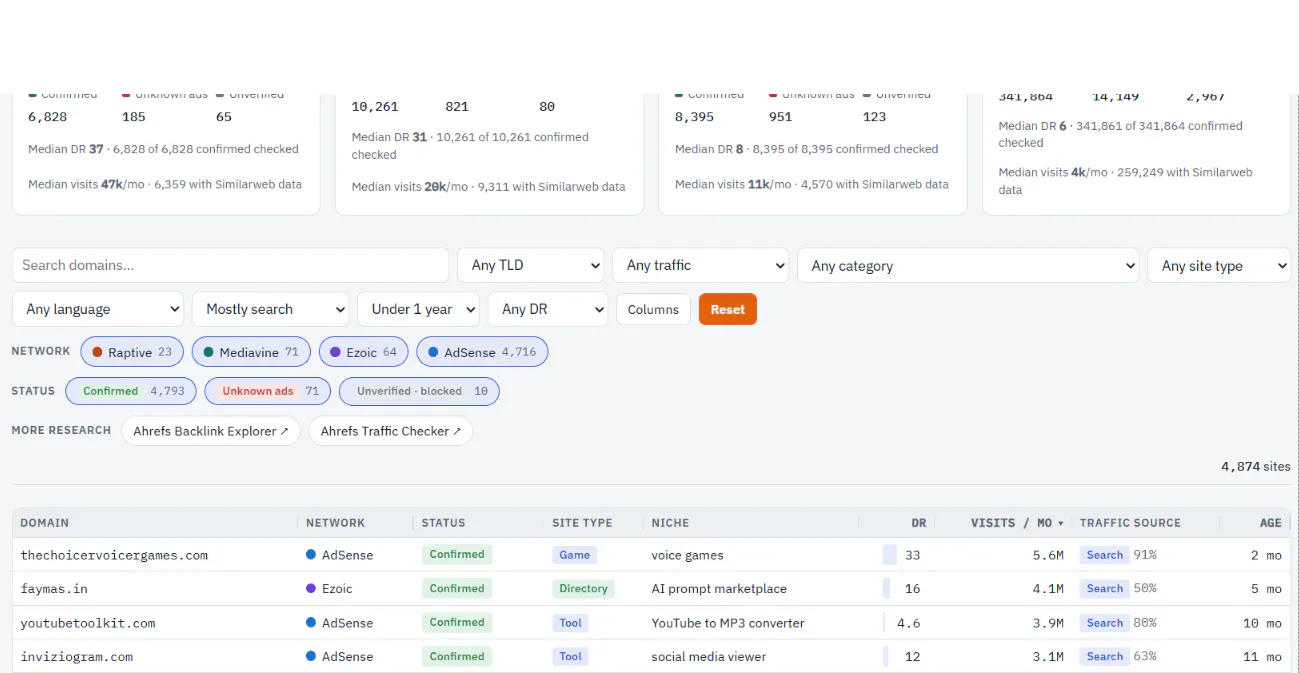Click the orange Reset button
1299x673 pixels.
click(728, 309)
